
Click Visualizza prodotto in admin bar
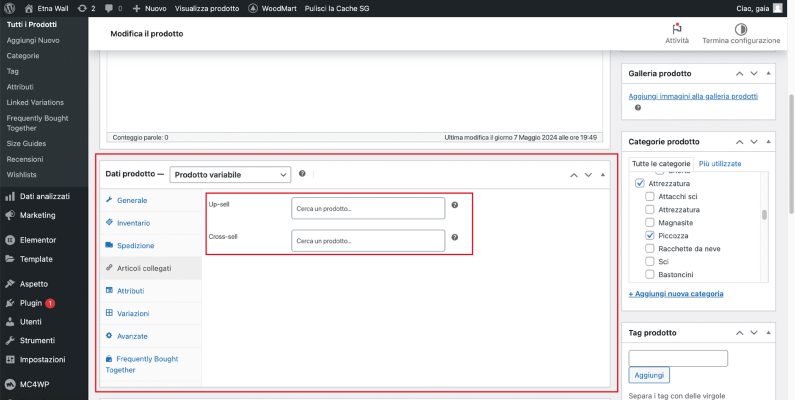207,8
